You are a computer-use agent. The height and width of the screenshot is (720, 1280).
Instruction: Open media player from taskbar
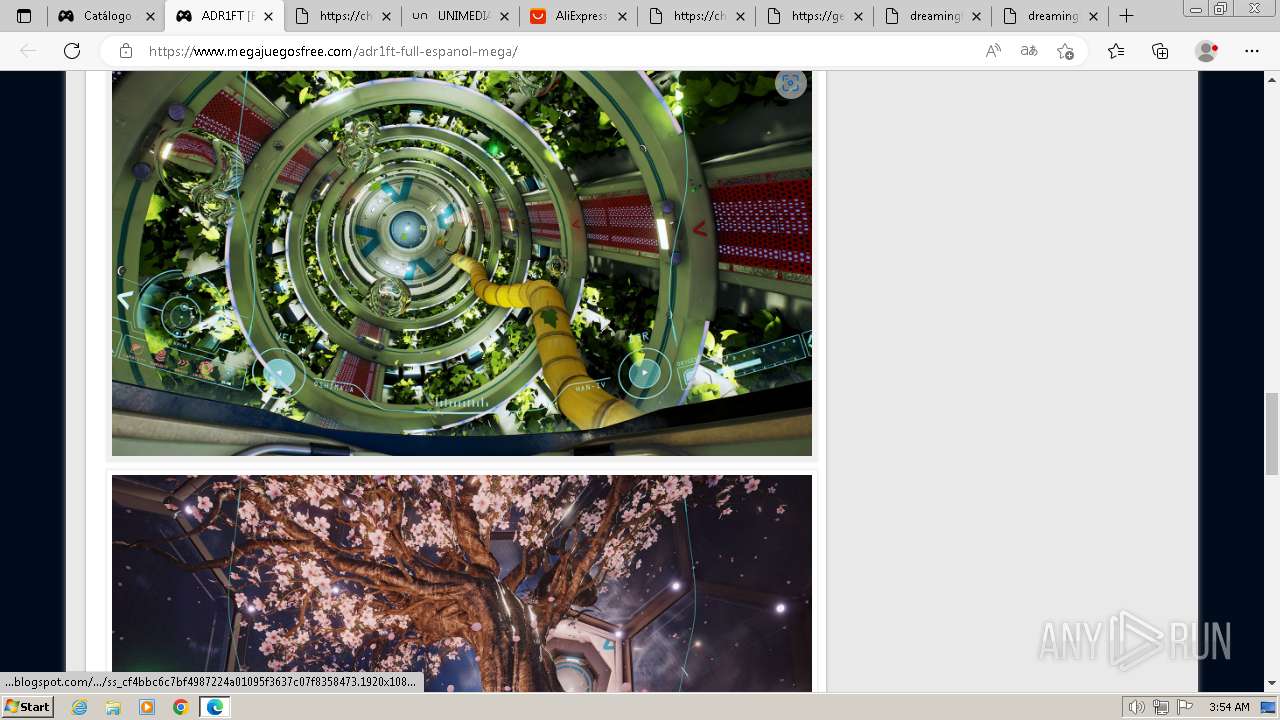point(147,707)
